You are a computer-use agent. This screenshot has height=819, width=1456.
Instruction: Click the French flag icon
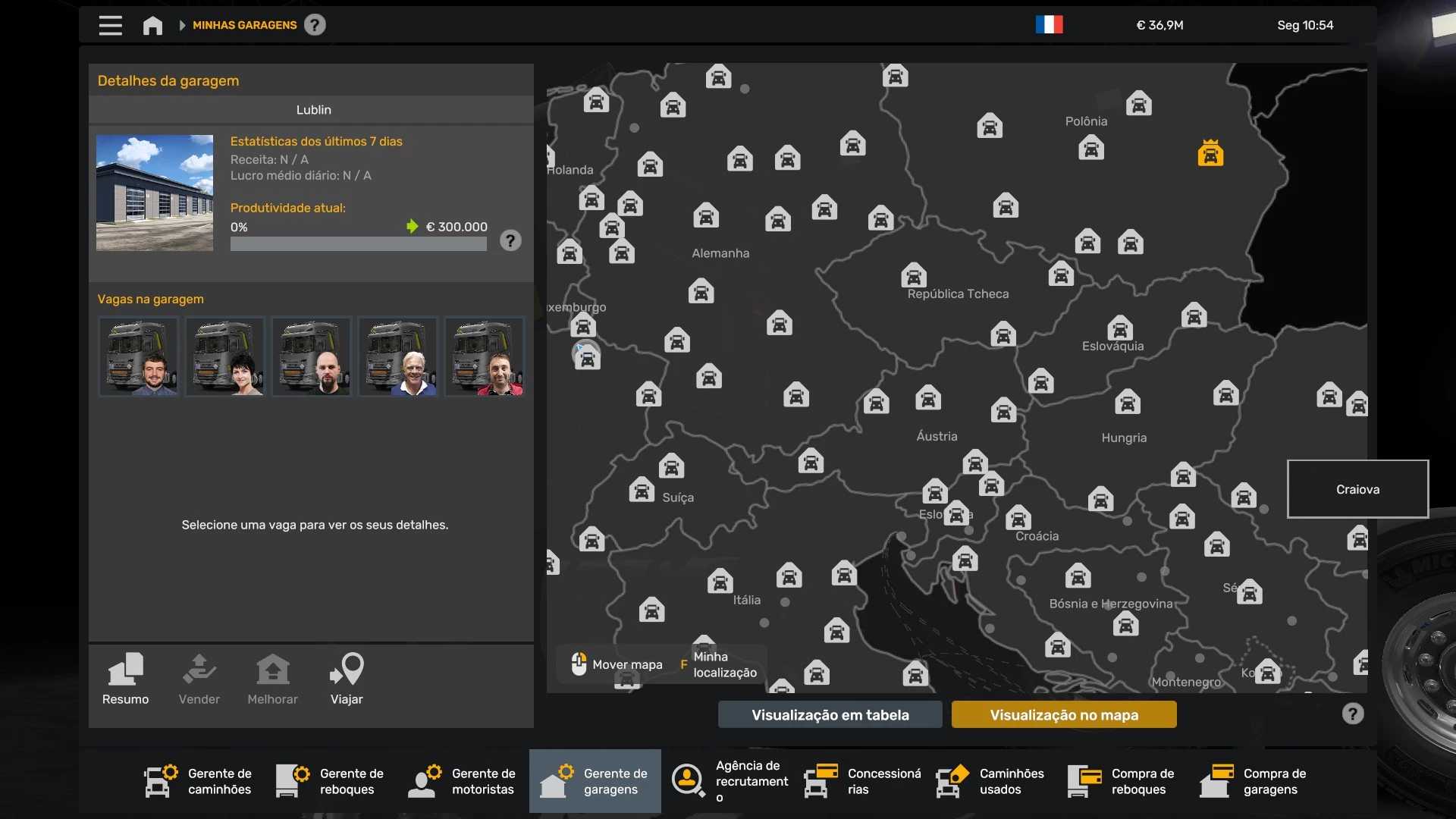[1049, 25]
